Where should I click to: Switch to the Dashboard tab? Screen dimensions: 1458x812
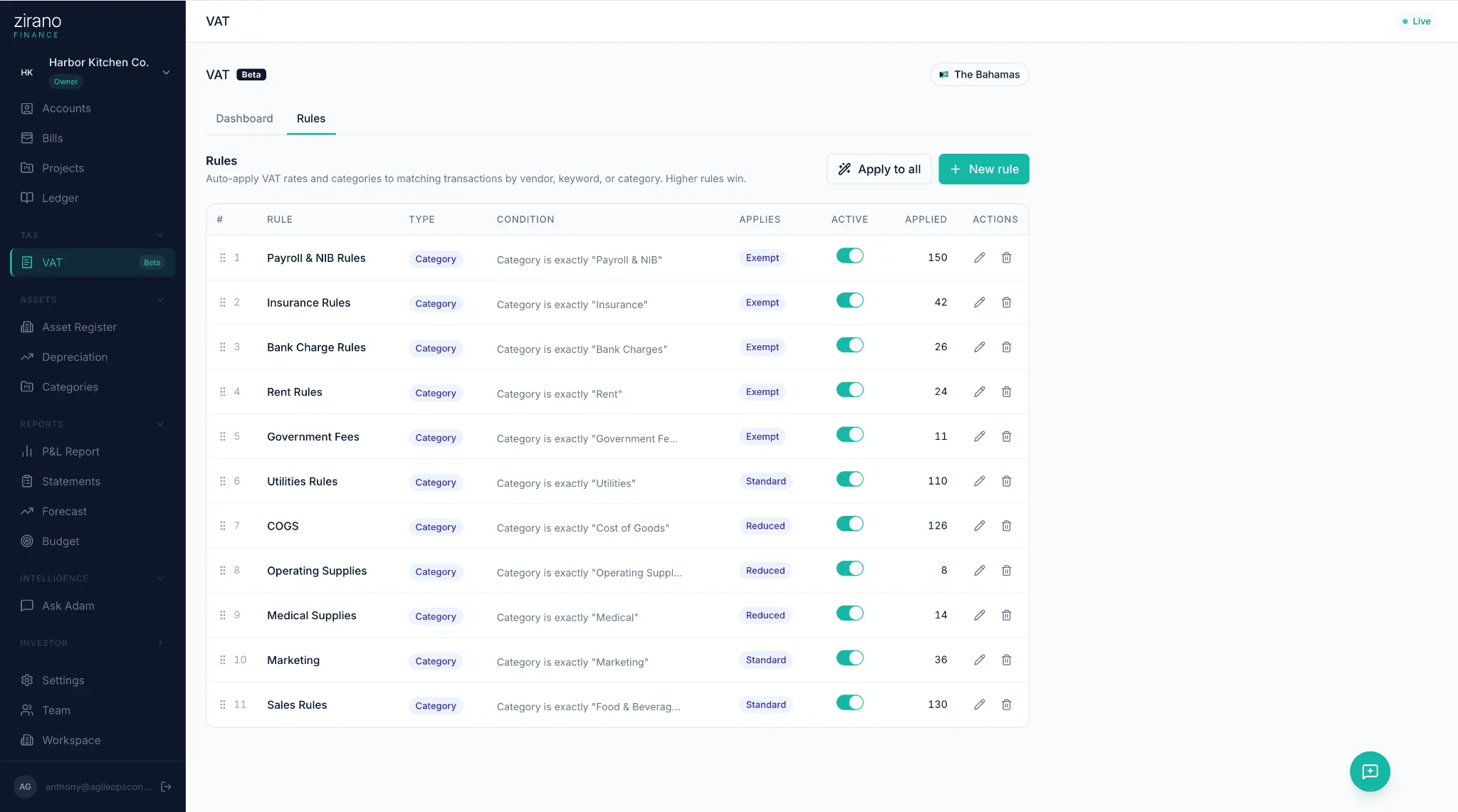click(244, 119)
